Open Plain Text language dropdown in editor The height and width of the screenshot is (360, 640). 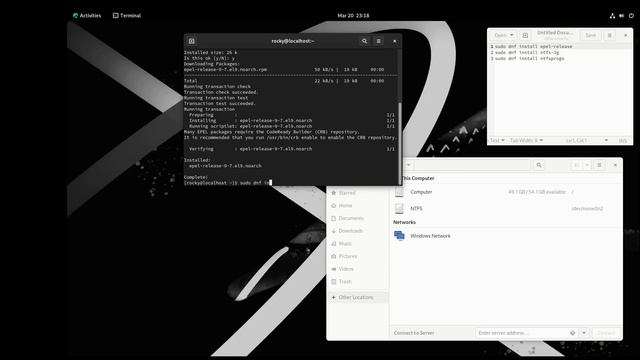click(497, 140)
